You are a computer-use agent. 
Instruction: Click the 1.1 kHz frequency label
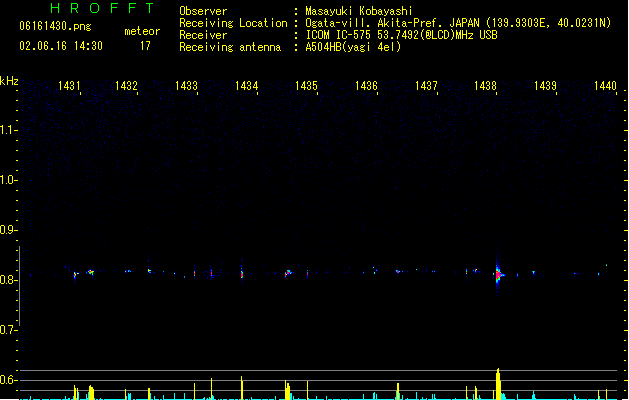(8, 130)
